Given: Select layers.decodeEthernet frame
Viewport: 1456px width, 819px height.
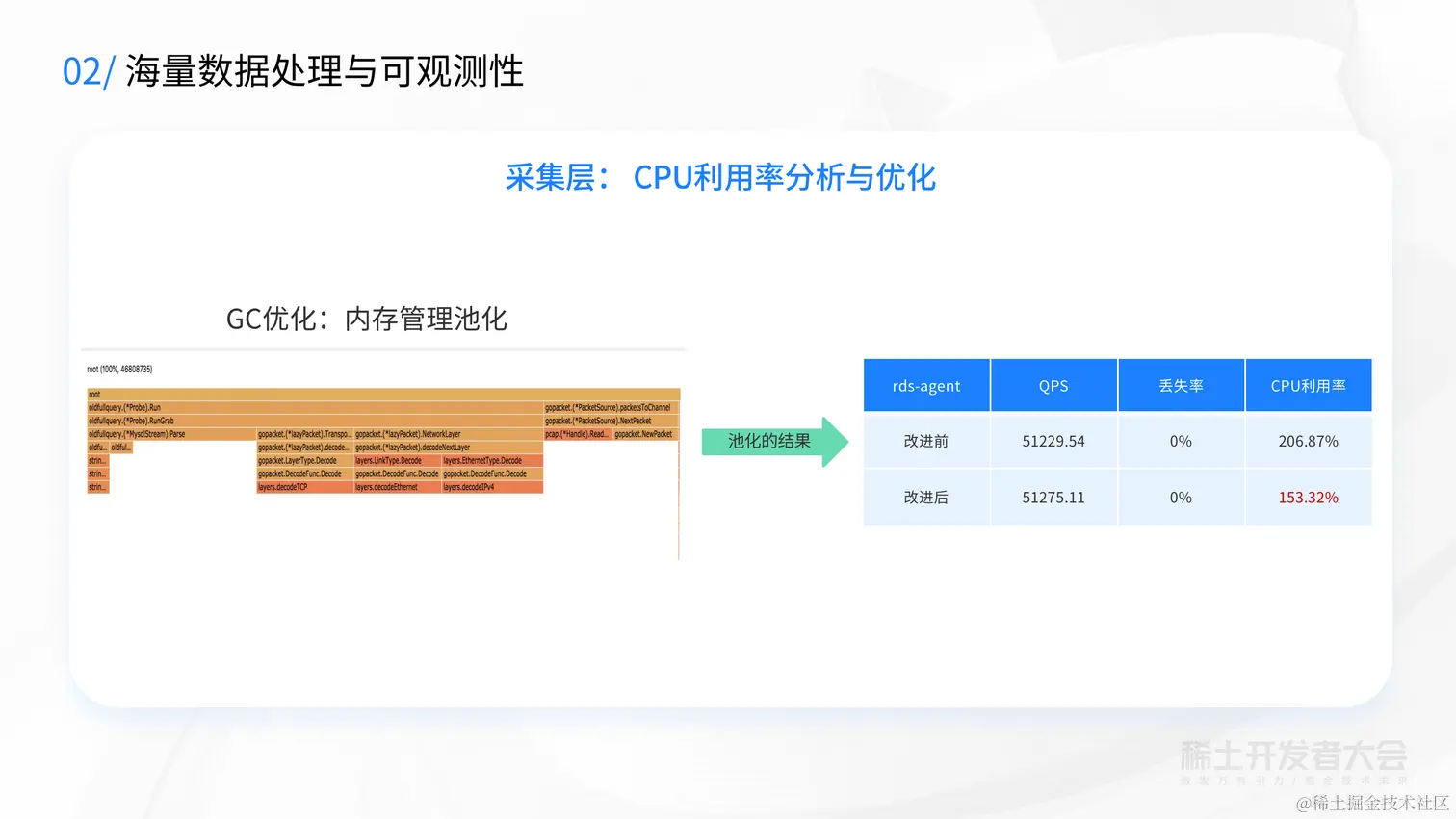Looking at the screenshot, I should point(398,487).
